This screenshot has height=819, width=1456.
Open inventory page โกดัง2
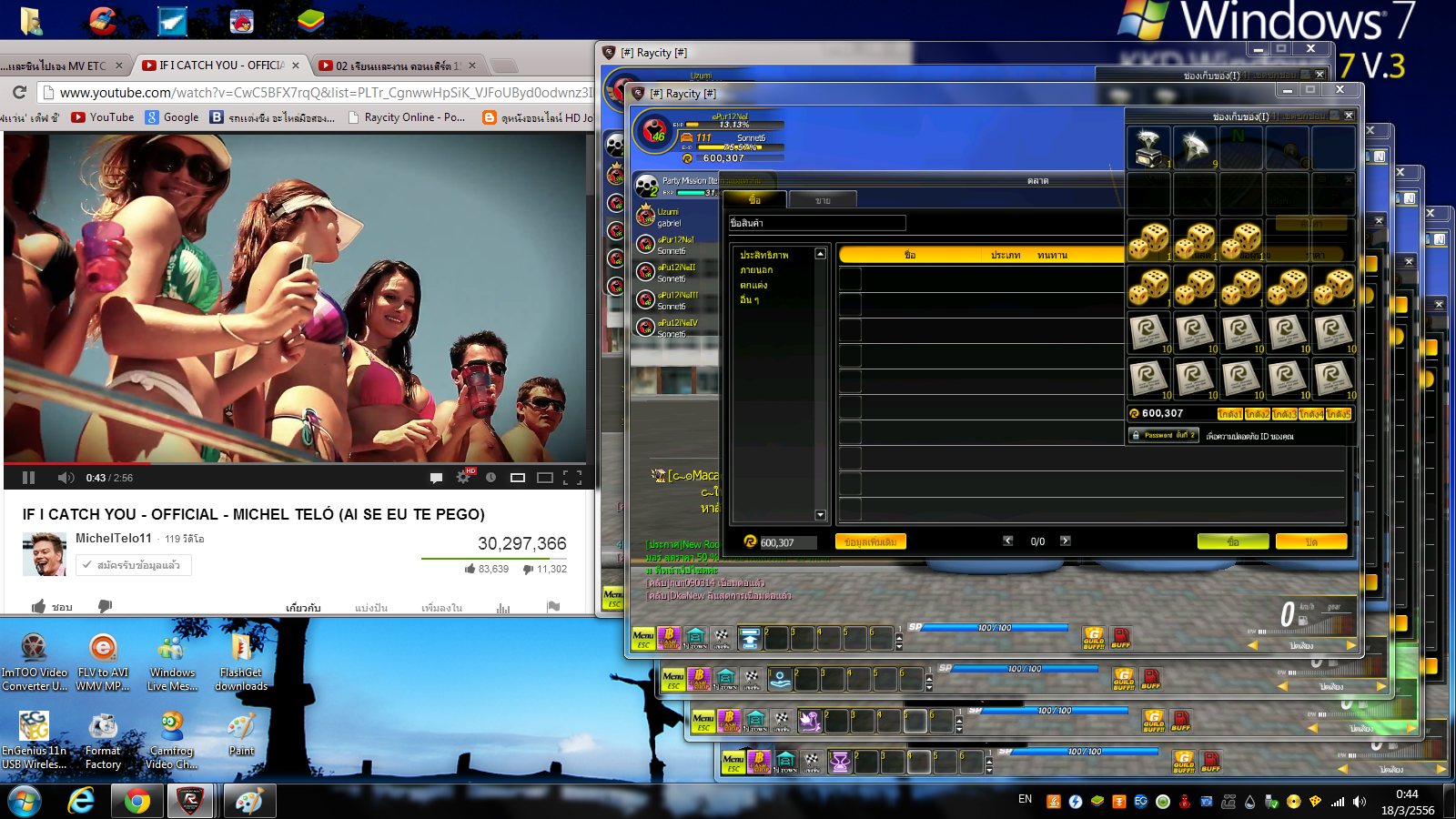click(x=1258, y=414)
